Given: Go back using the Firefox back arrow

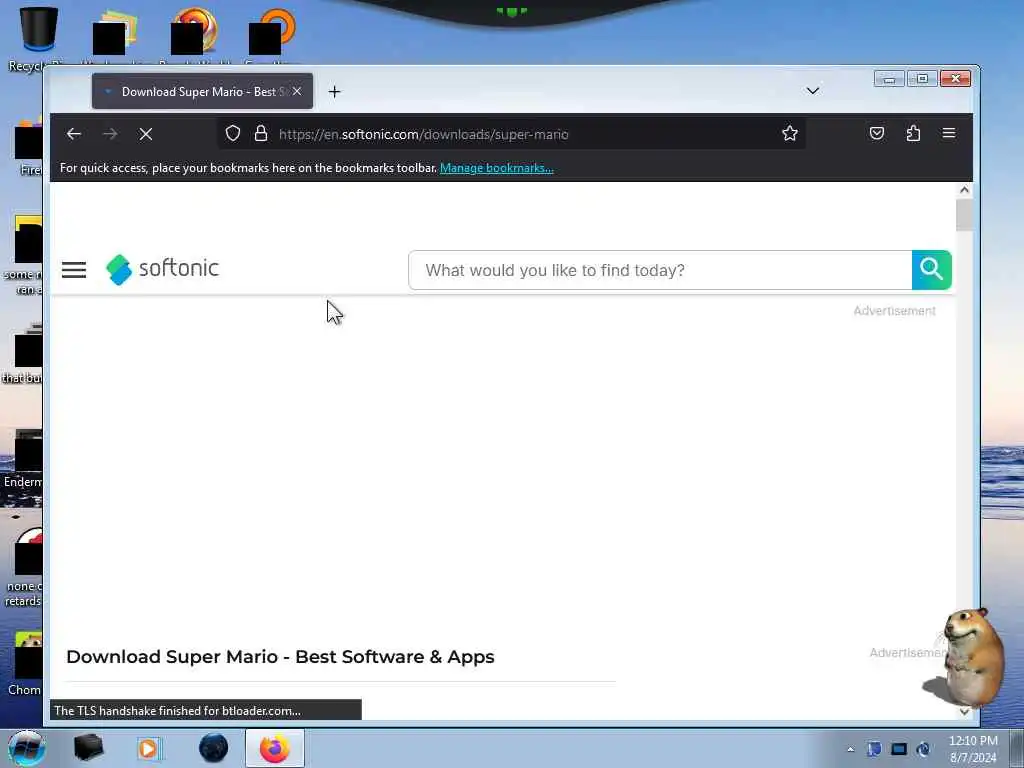Looking at the screenshot, I should tap(73, 134).
